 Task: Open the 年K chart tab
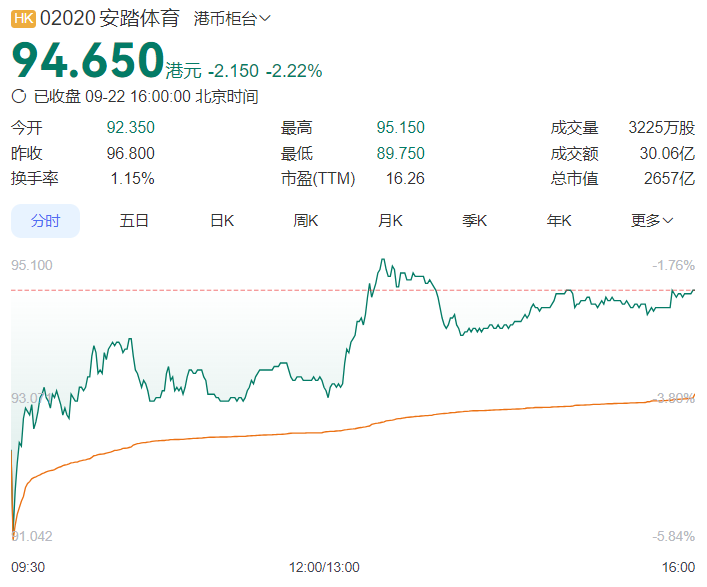click(x=559, y=221)
